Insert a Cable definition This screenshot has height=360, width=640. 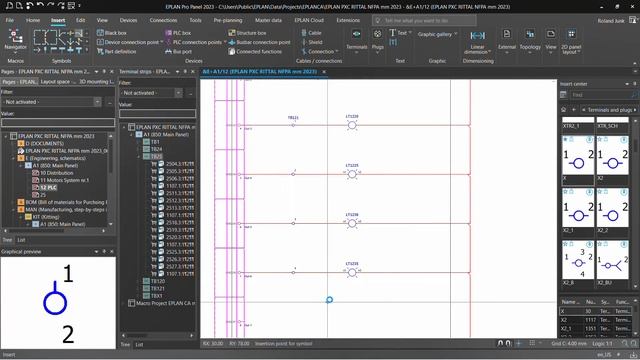(x=311, y=33)
